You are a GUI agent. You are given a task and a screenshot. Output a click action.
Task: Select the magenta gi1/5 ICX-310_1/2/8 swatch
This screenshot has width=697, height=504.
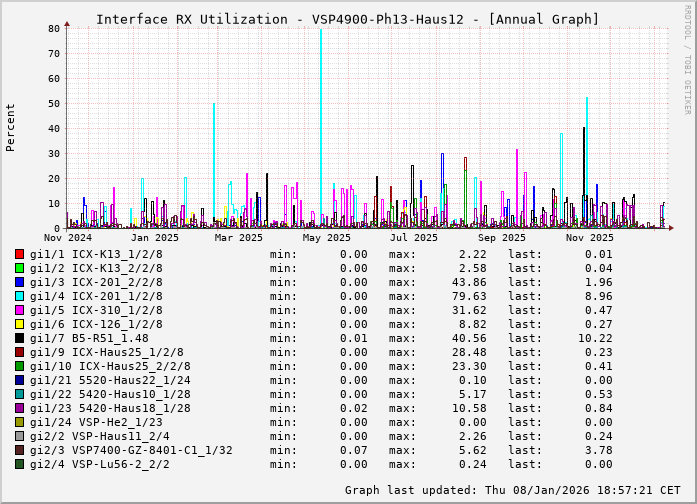click(20, 310)
